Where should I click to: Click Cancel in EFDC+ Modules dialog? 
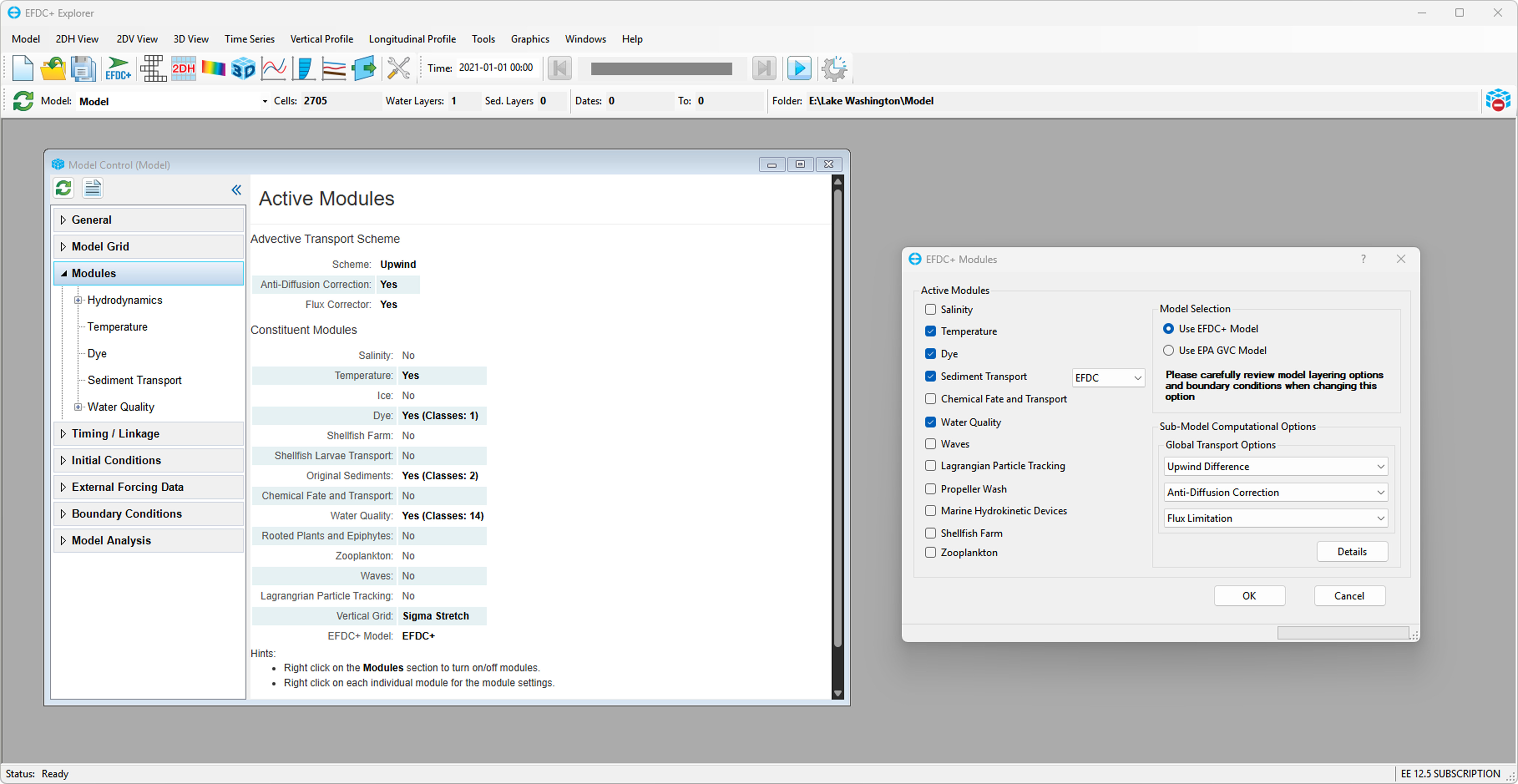[1349, 595]
